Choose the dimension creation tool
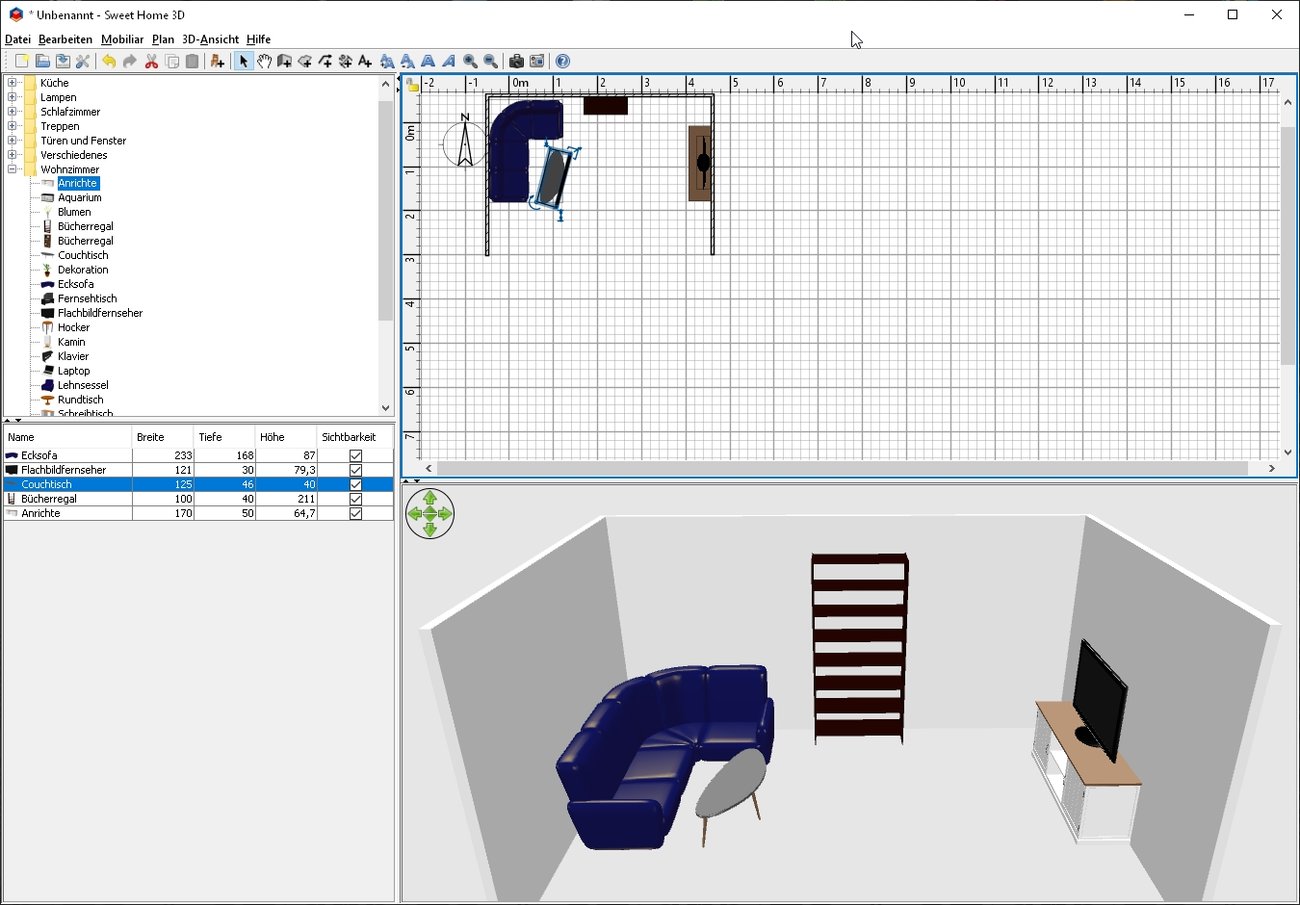Image resolution: width=1300 pixels, height=905 pixels. 345,60
